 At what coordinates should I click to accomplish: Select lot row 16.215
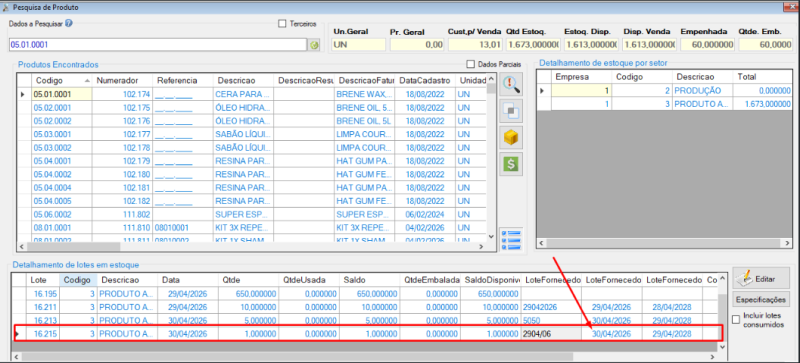pos(365,333)
